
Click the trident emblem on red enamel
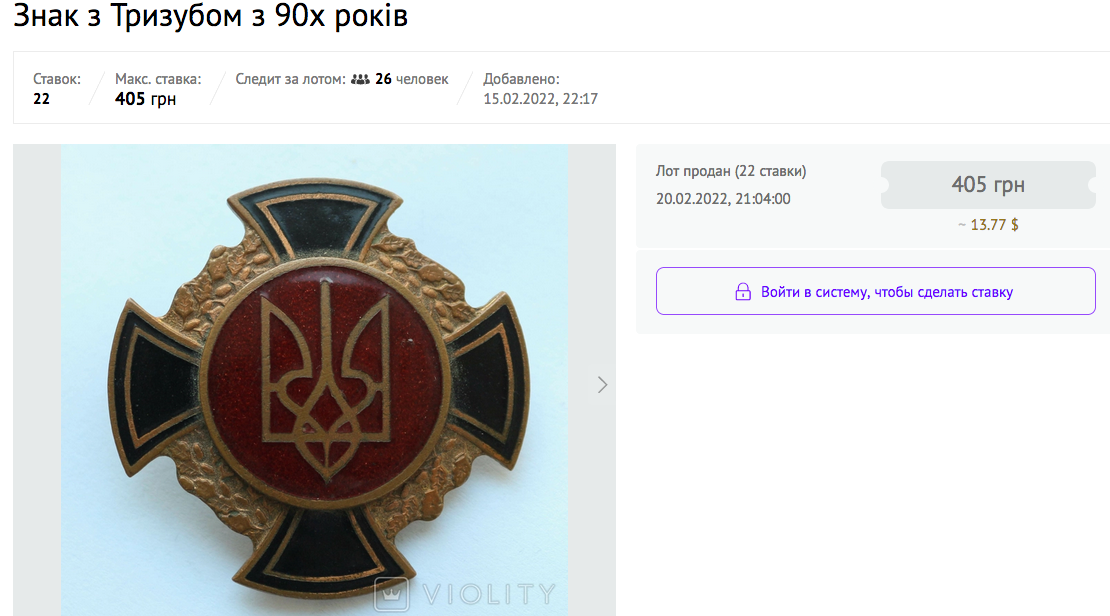point(326,380)
